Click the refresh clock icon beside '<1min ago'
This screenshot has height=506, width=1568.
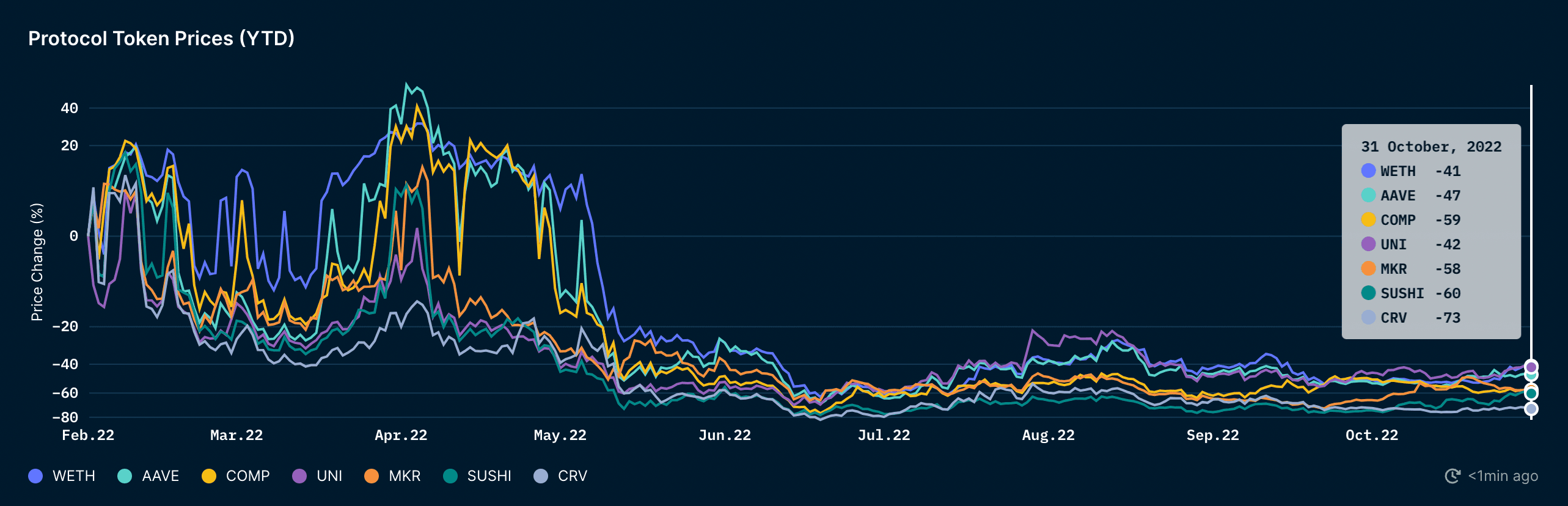point(1452,476)
